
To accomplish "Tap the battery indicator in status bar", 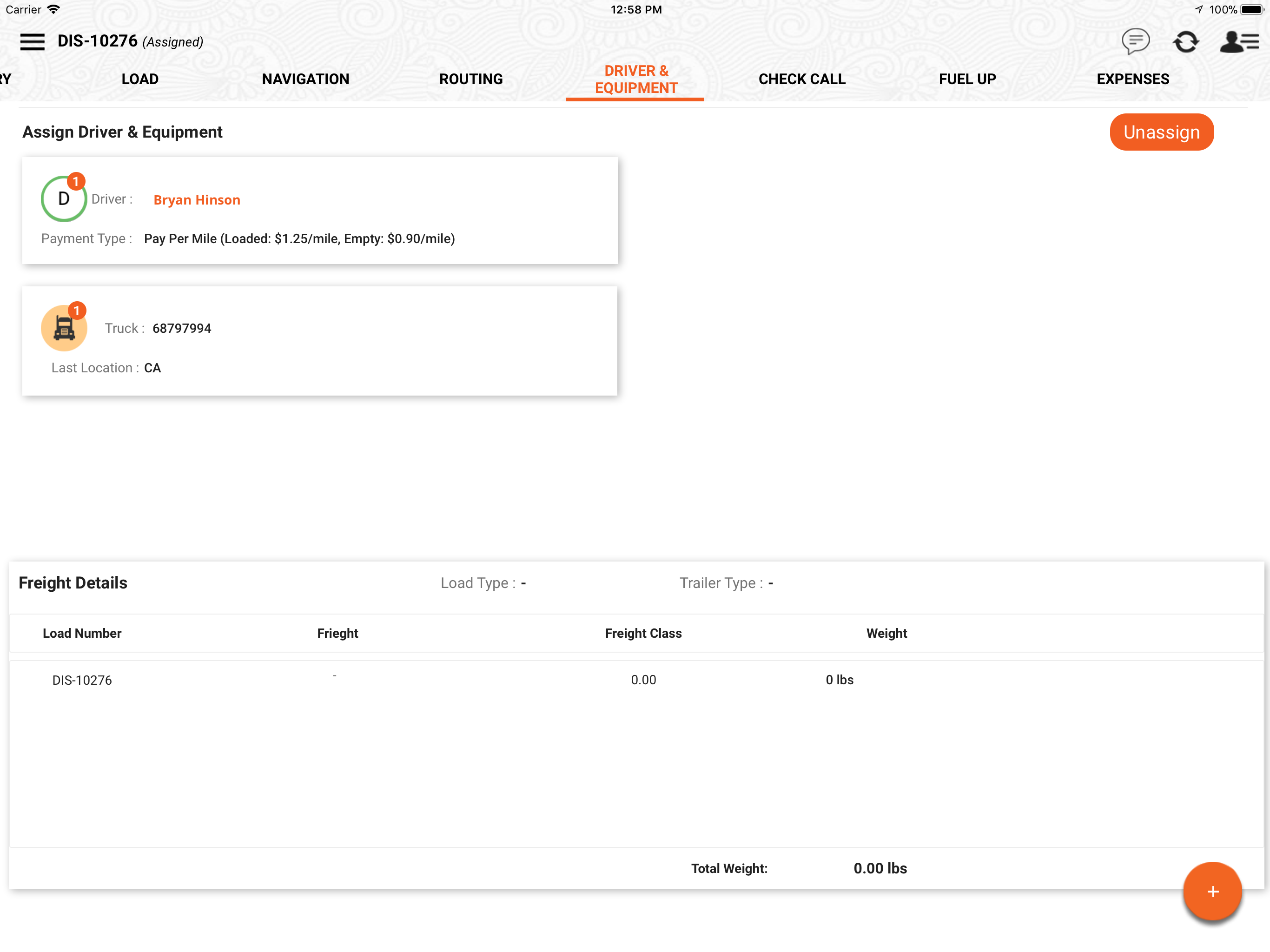I will 1252,10.
